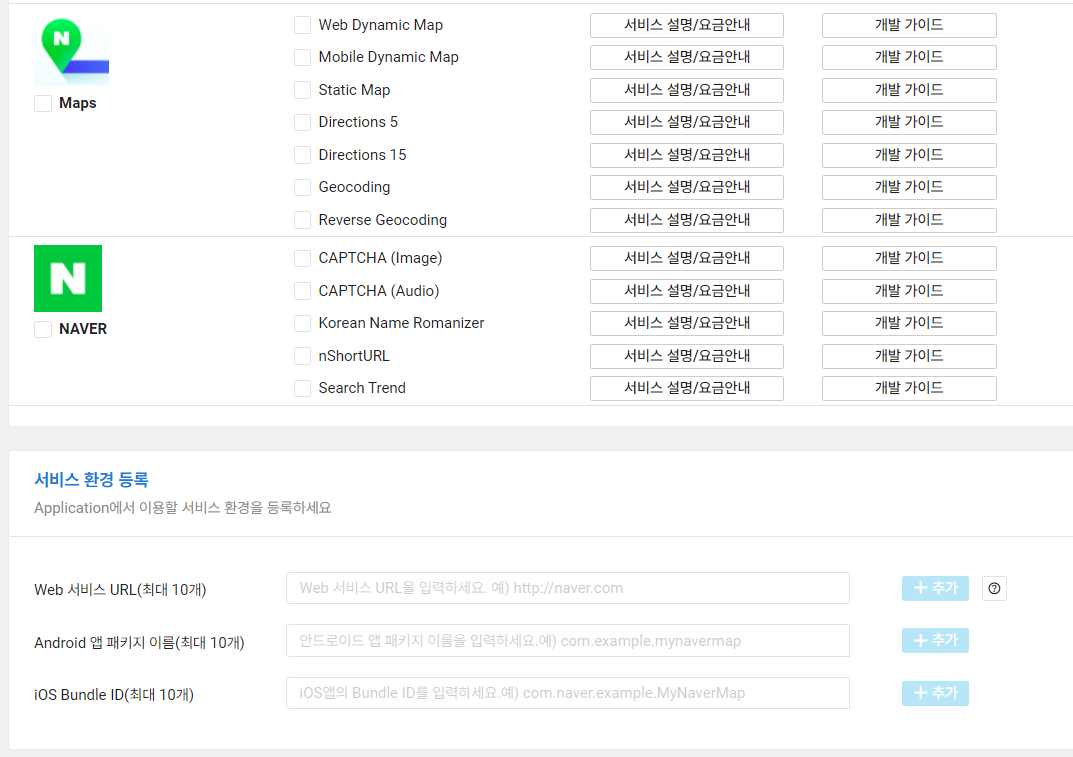Enable Web Dynamic Map checkbox

click(x=302, y=25)
